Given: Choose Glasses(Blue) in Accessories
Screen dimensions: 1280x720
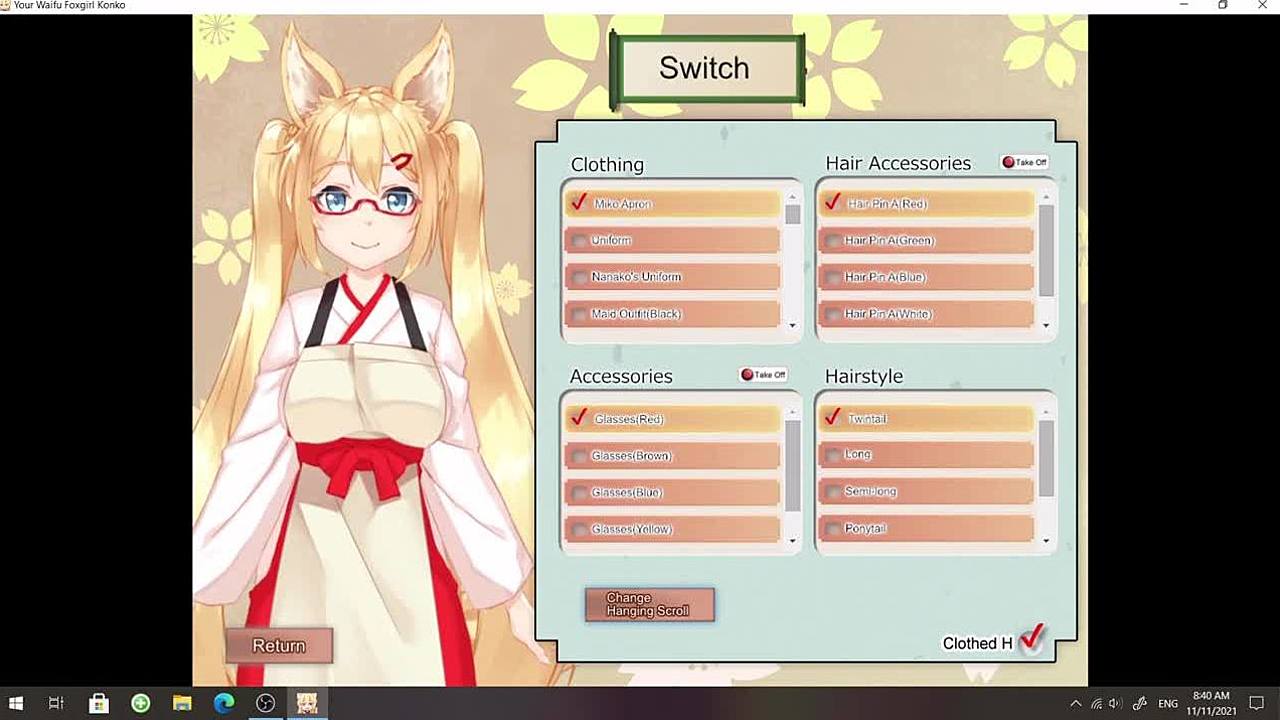Looking at the screenshot, I should click(x=672, y=492).
